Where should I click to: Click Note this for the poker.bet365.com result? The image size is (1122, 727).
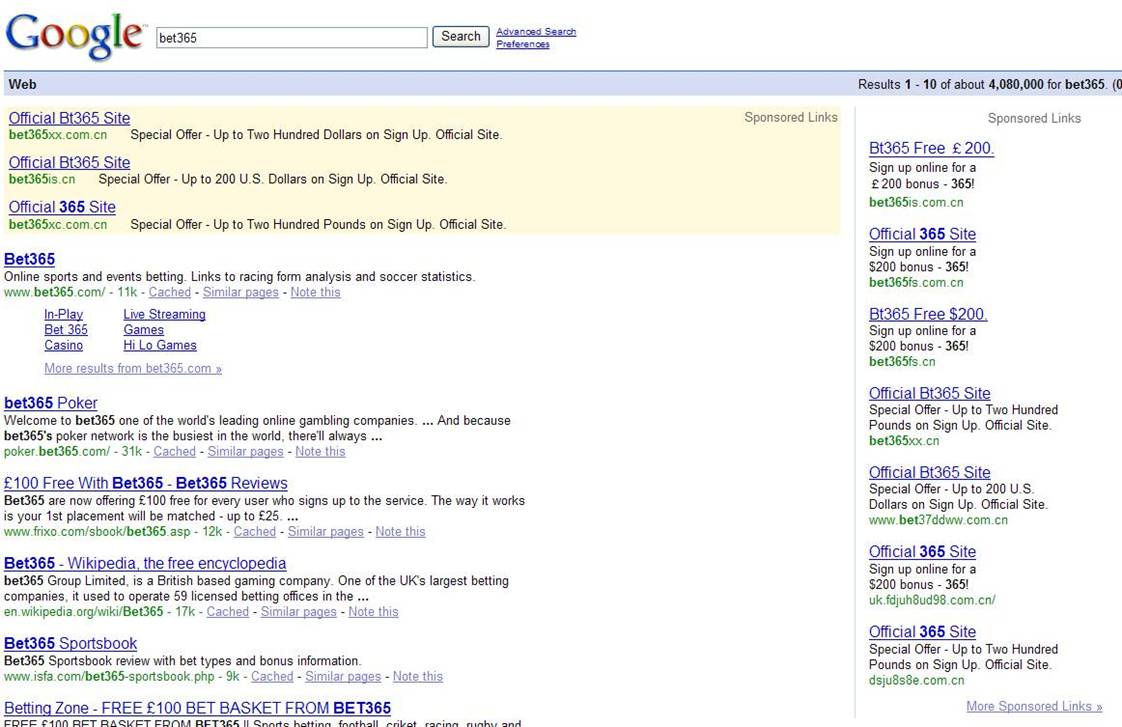[x=321, y=452]
